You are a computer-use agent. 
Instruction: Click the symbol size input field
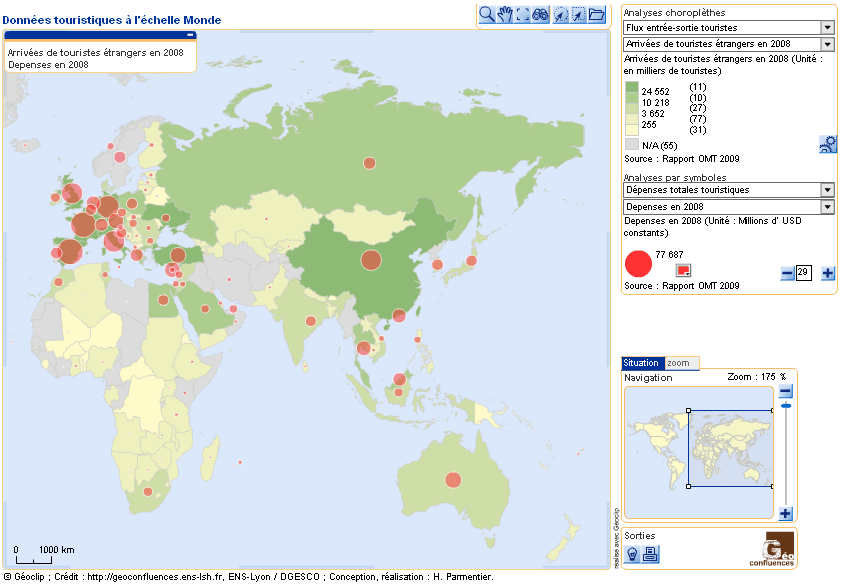(x=803, y=273)
